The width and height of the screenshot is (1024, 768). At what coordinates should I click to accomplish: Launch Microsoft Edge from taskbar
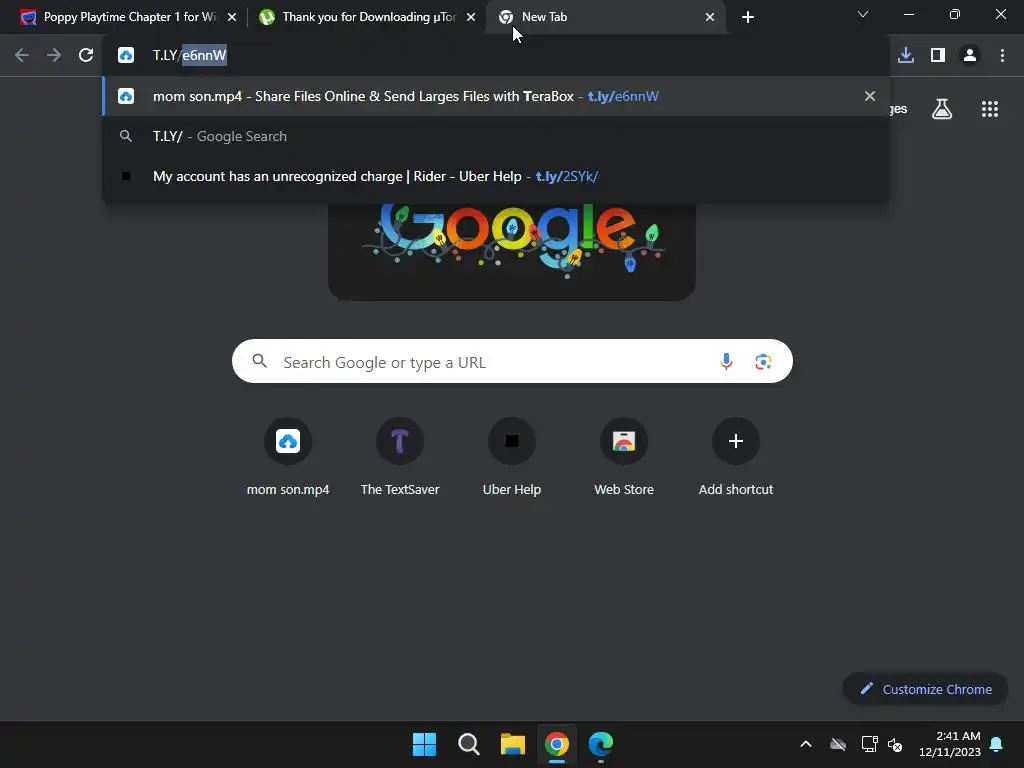pyautogui.click(x=601, y=744)
